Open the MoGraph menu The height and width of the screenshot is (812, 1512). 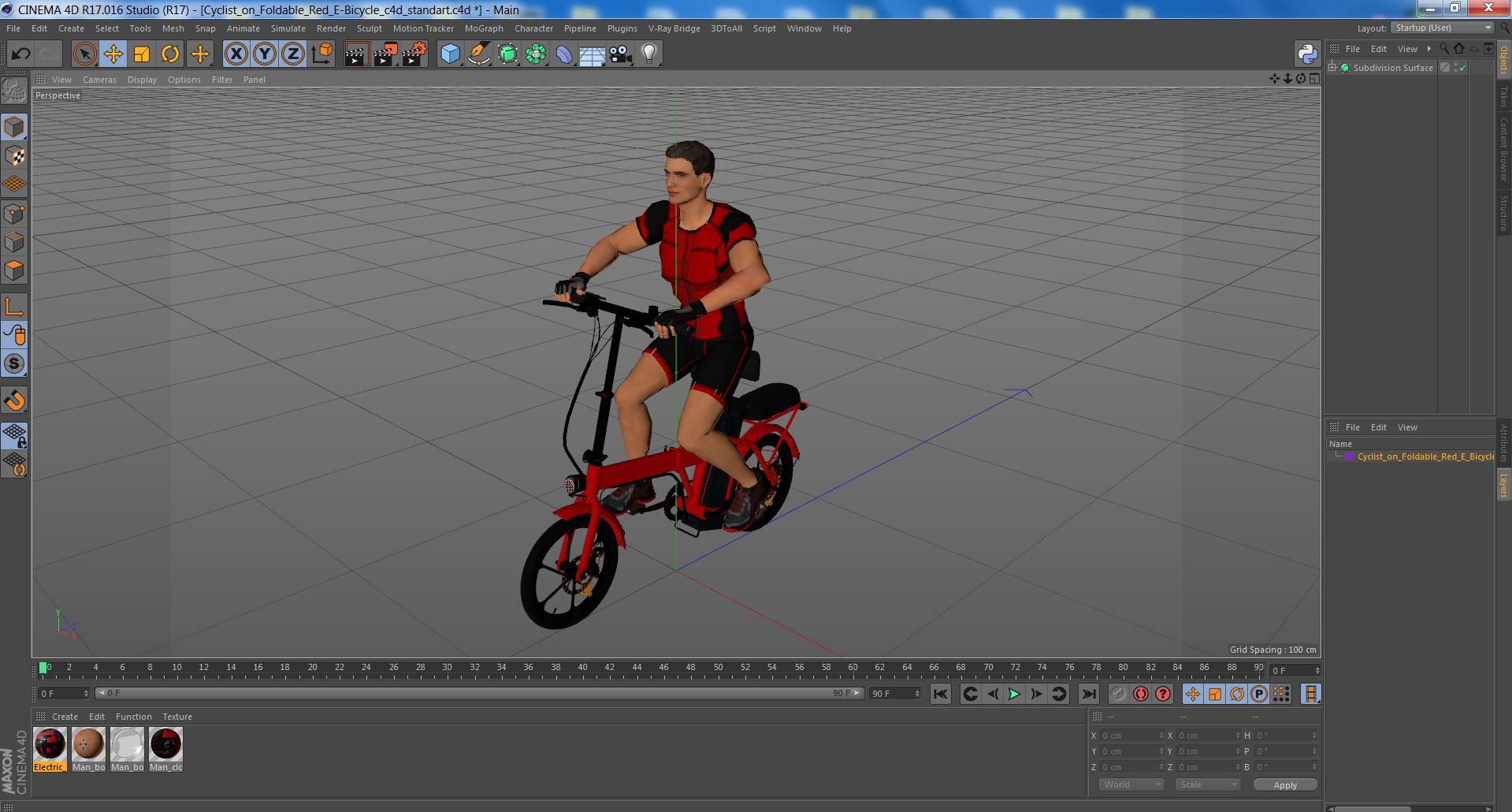[x=484, y=28]
